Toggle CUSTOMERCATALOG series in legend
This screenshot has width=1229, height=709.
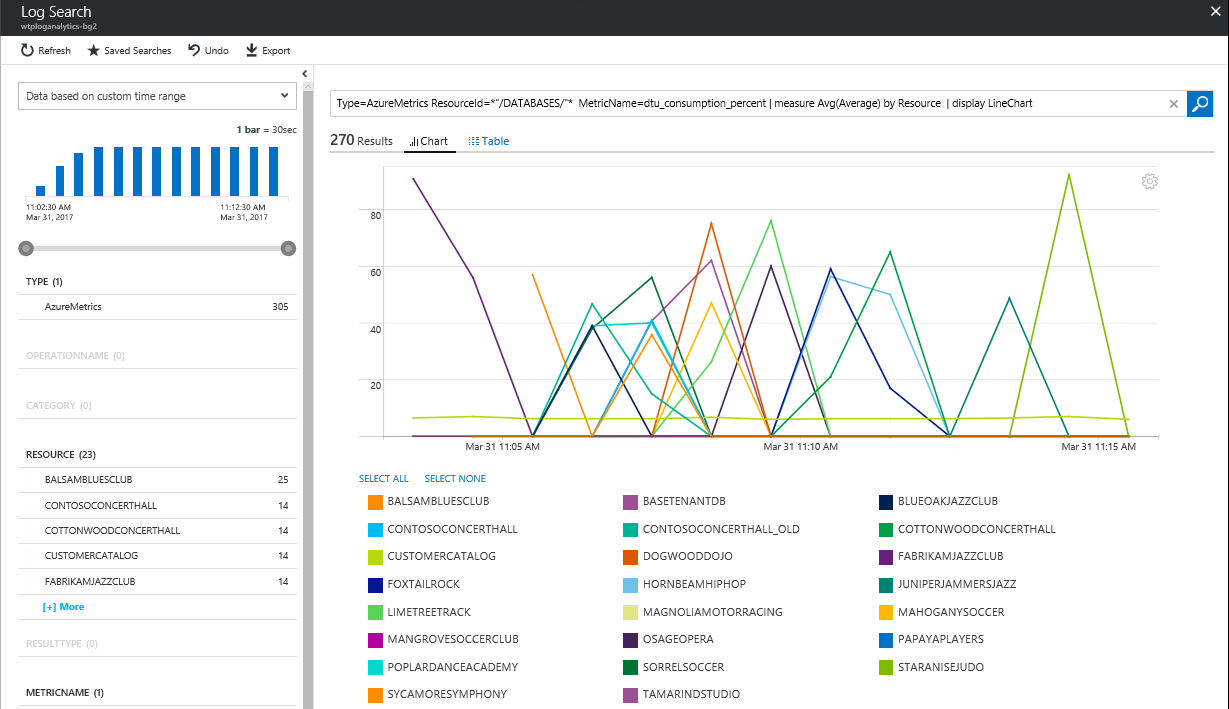(x=432, y=556)
